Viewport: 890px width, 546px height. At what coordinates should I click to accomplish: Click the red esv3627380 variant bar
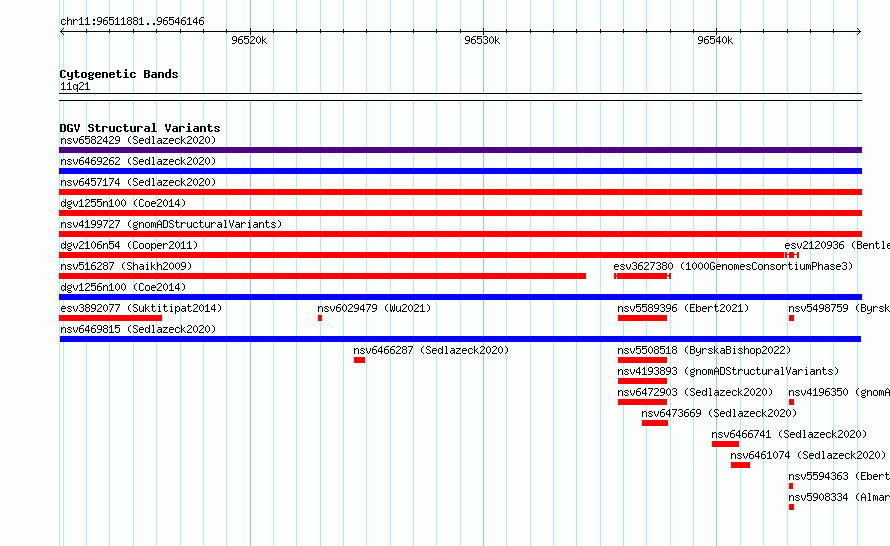click(643, 276)
